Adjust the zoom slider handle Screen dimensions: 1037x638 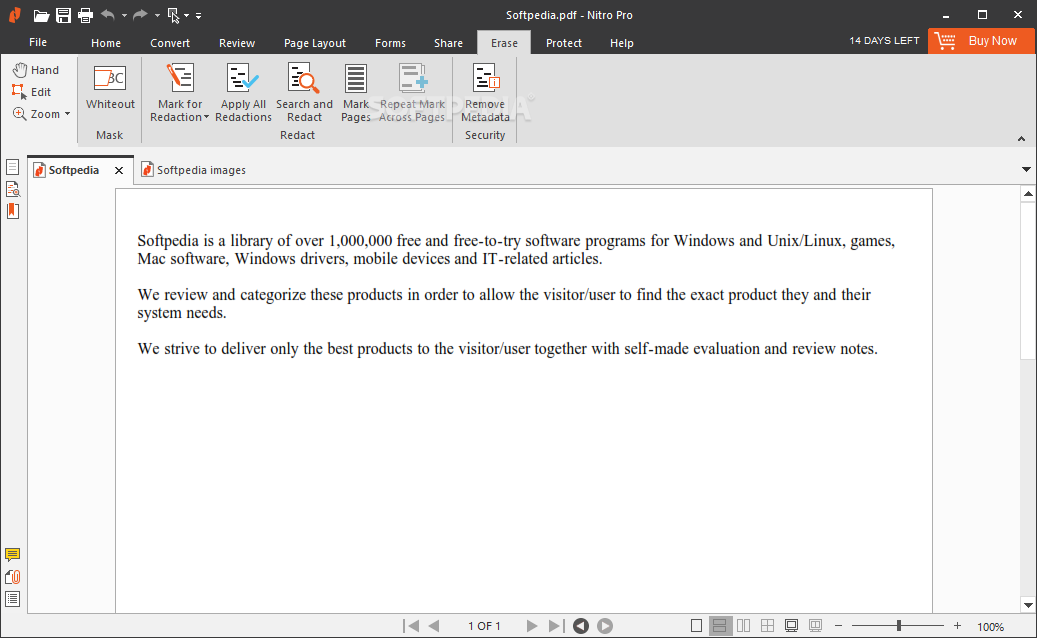pos(899,625)
